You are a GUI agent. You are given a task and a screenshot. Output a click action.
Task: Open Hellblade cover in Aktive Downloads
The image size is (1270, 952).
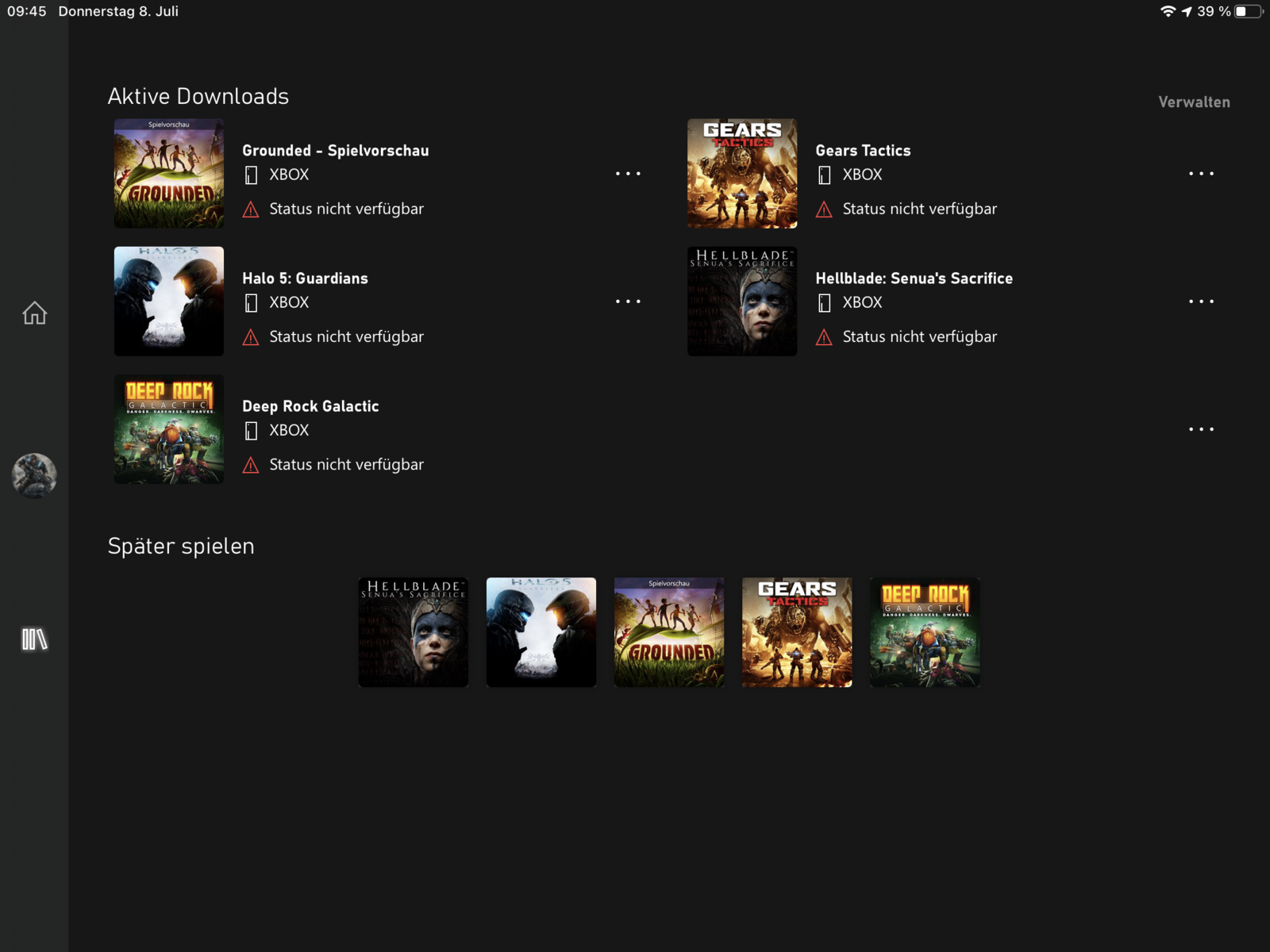[x=742, y=301]
